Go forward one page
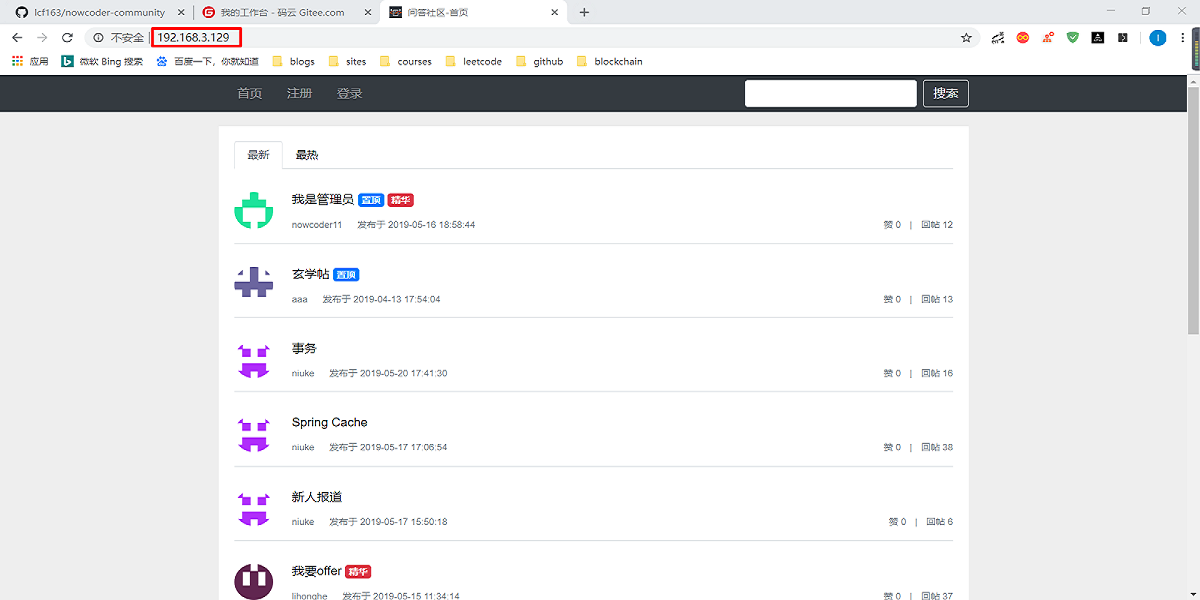The height and width of the screenshot is (600, 1200). tap(42, 37)
